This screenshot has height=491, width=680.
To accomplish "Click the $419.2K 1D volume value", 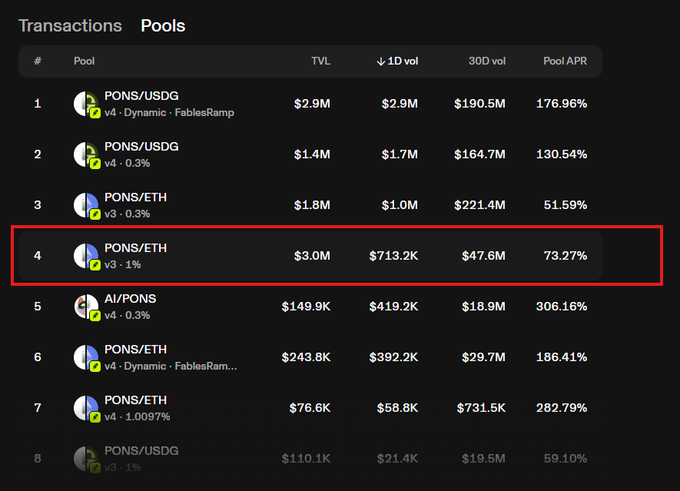I will (394, 307).
